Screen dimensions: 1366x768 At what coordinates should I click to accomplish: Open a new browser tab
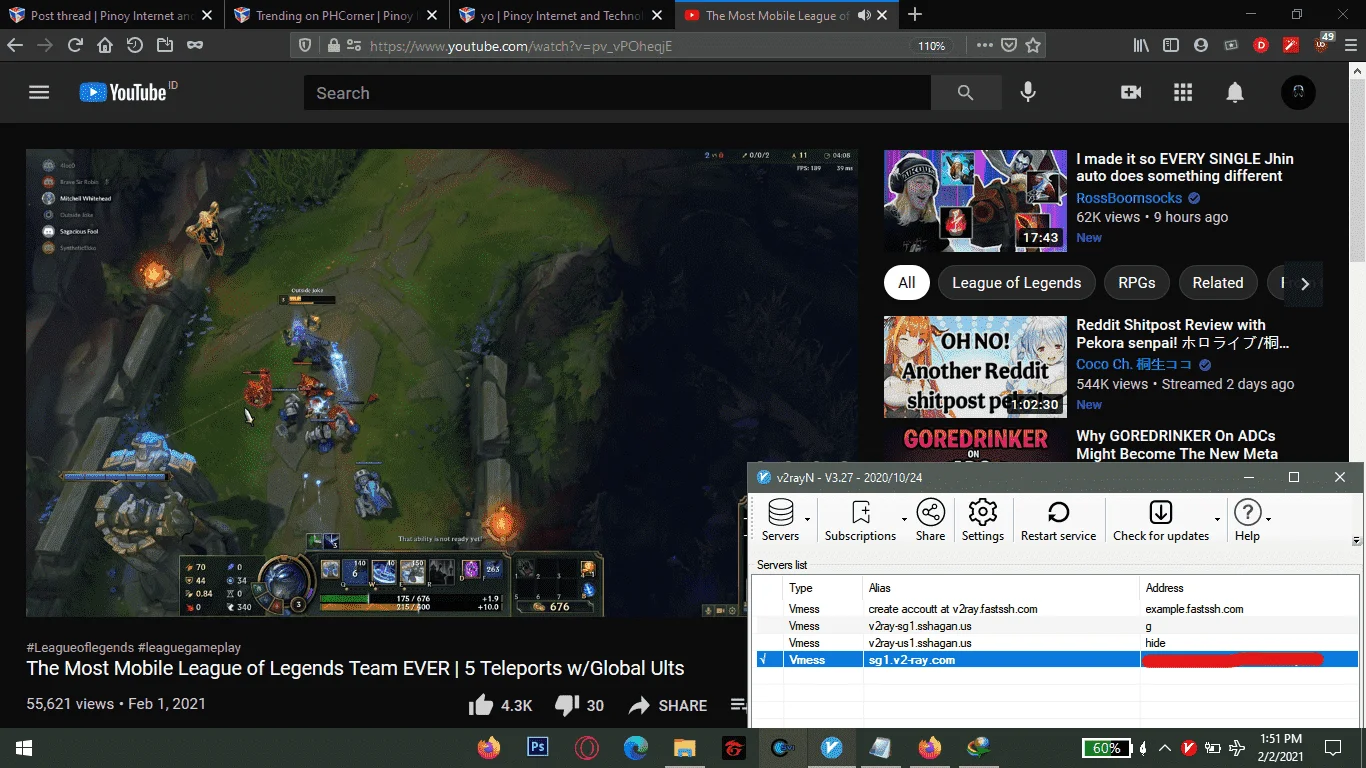tap(915, 15)
